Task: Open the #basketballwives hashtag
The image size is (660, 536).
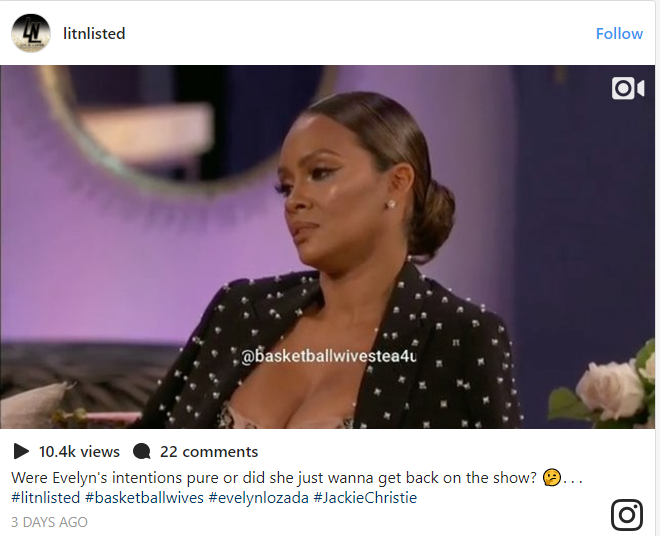Action: [144, 498]
